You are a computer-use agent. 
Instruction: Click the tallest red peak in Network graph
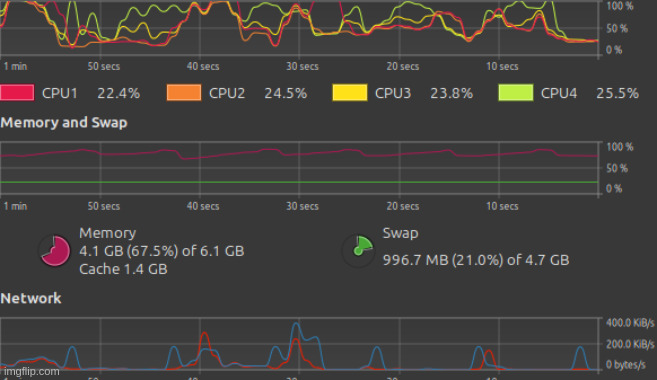click(204, 334)
